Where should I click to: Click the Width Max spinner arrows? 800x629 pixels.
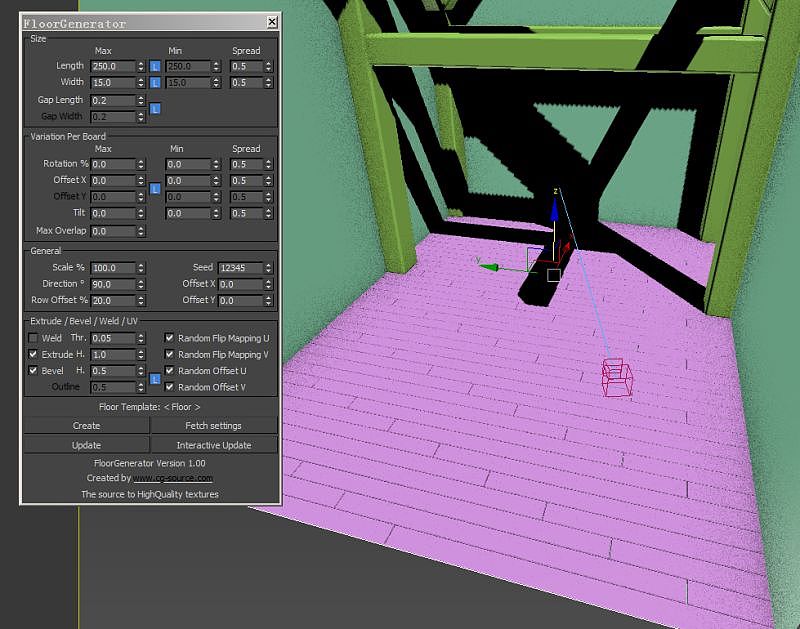pyautogui.click(x=141, y=83)
